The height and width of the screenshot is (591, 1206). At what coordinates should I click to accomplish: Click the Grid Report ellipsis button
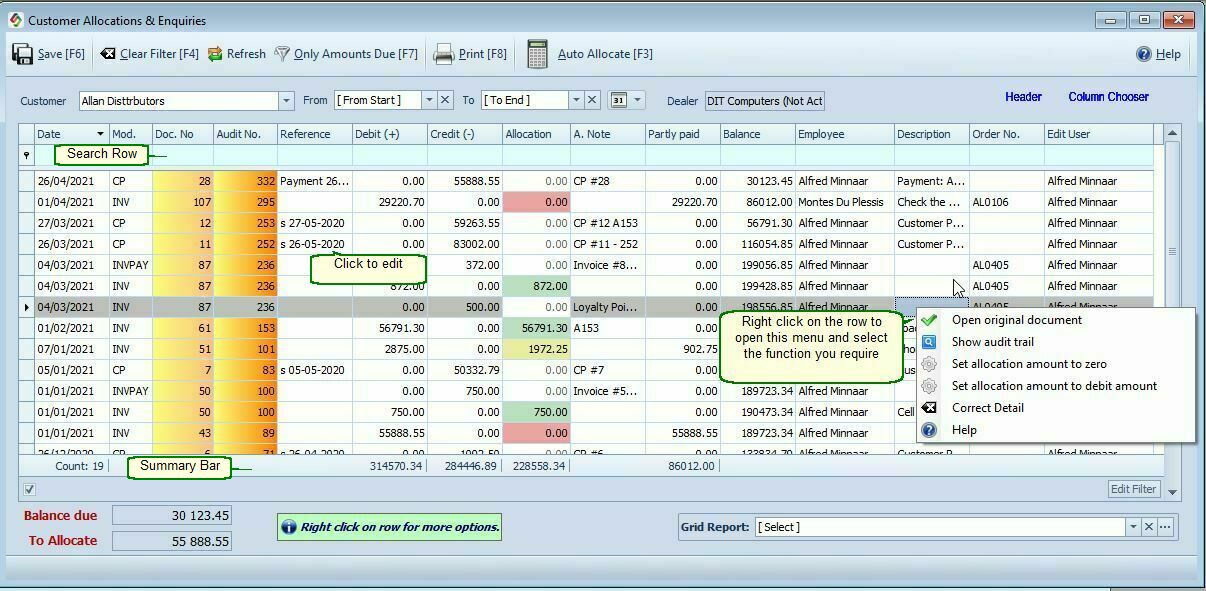1164,527
